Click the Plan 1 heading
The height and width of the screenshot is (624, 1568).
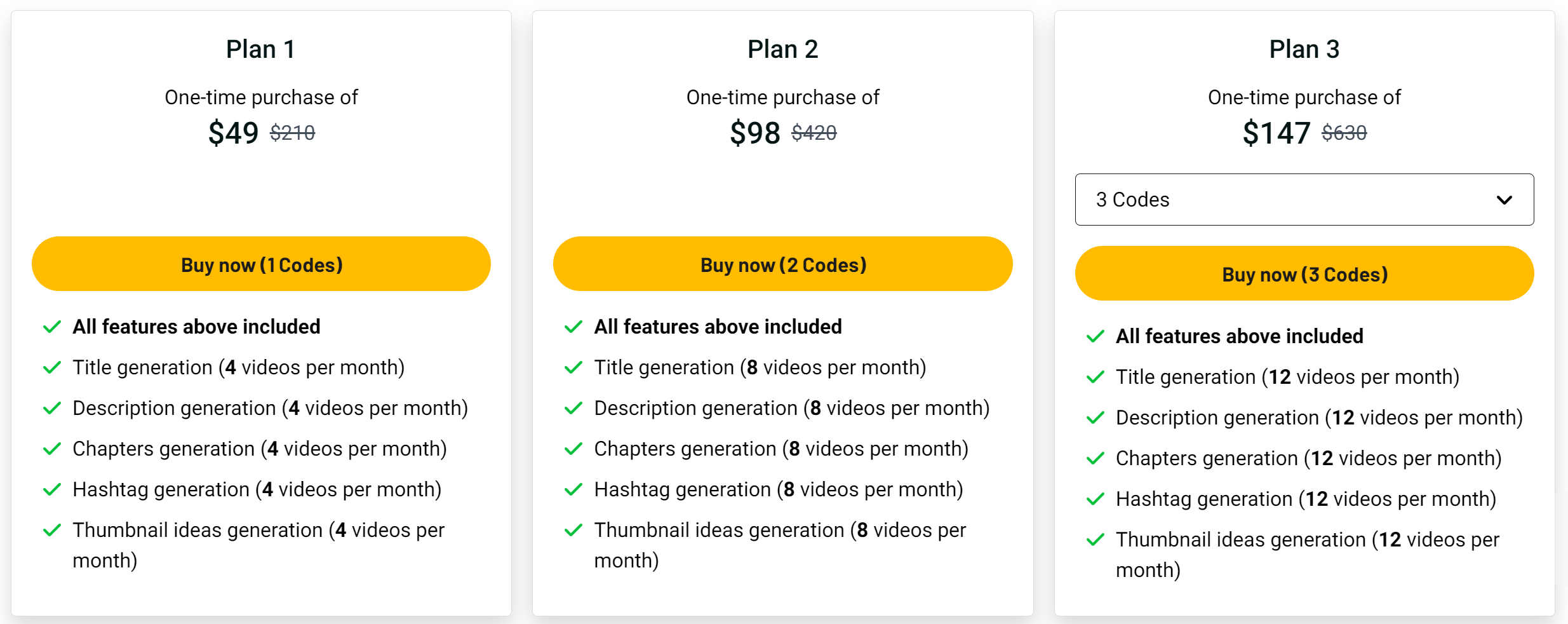tap(260, 50)
